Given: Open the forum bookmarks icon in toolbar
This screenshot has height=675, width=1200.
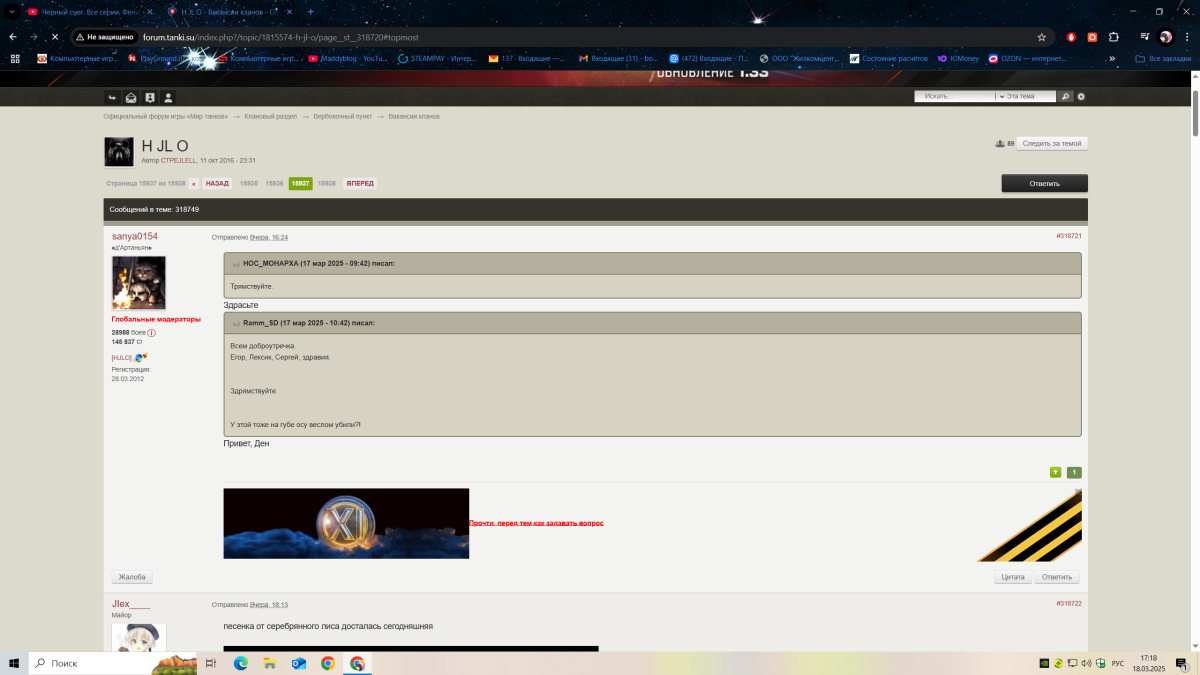Looking at the screenshot, I should [149, 97].
